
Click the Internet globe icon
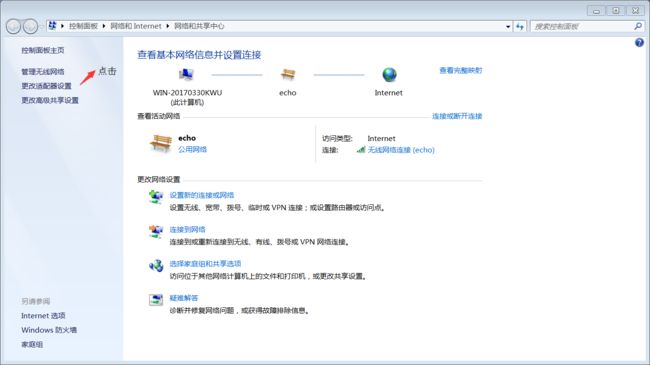(x=389, y=75)
